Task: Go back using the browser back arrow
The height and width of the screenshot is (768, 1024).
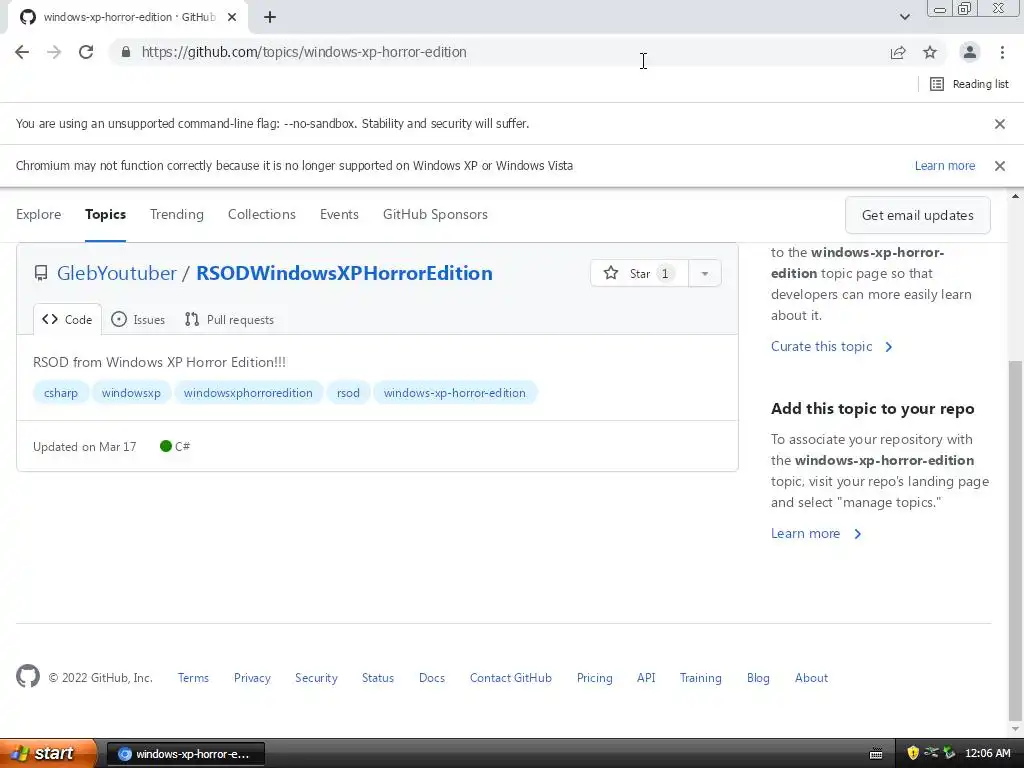Action: [22, 52]
